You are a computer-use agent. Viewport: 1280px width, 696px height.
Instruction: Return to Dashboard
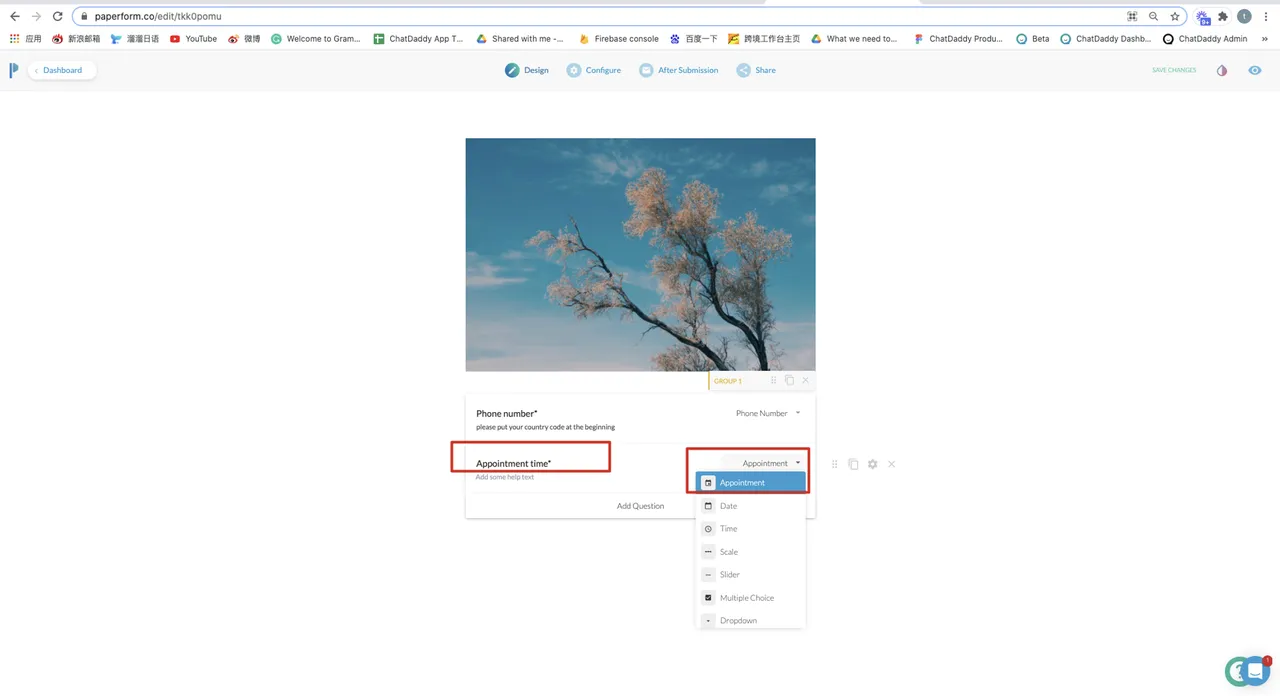62,70
